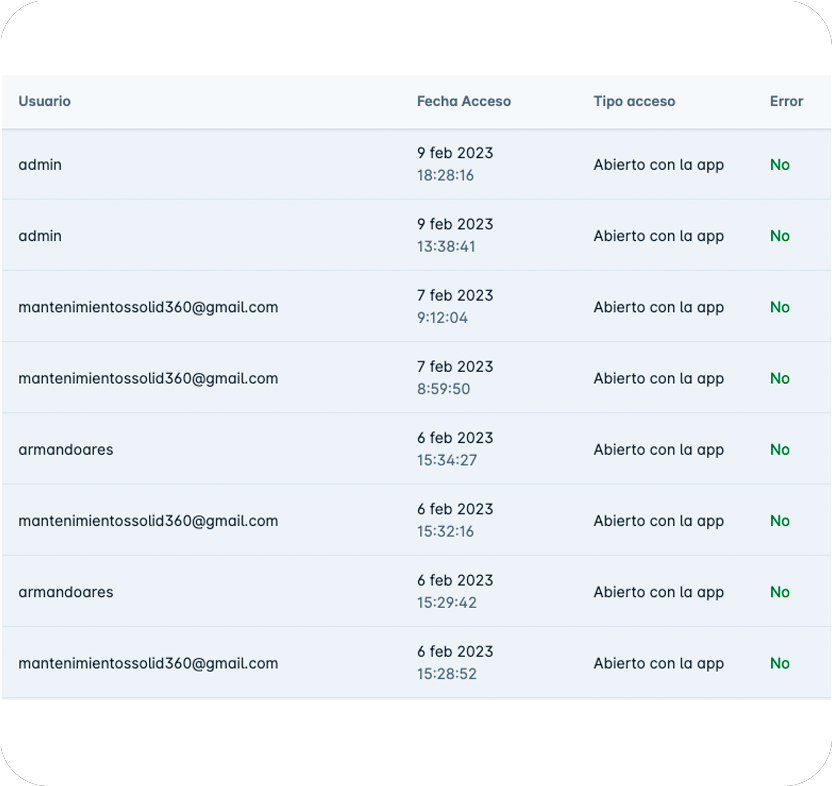Select the armandoares user in the 15:34:27 row
This screenshot has height=786, width=832.
(x=66, y=450)
